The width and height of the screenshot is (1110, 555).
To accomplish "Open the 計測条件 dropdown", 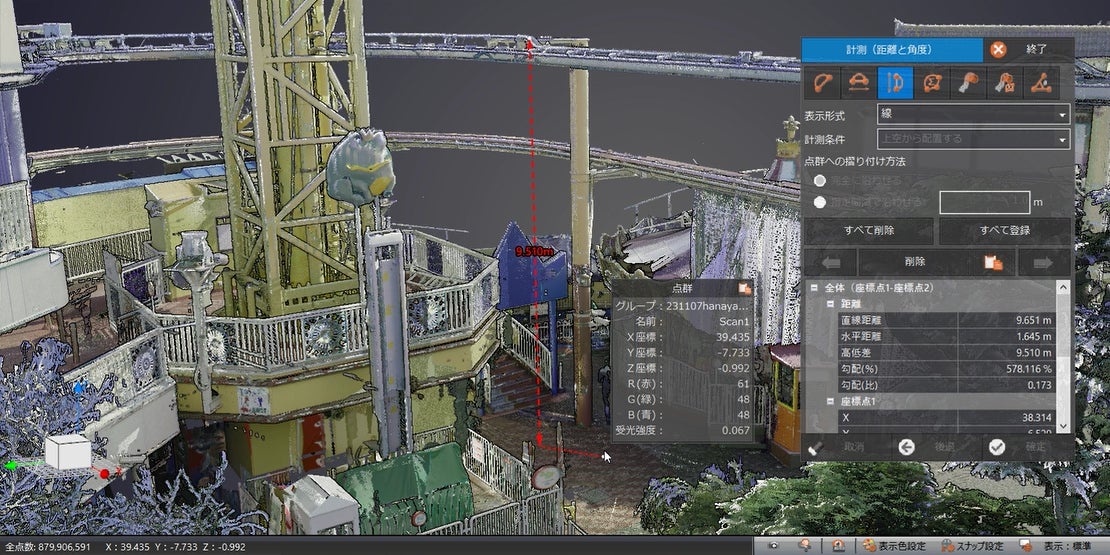I will pyautogui.click(x=973, y=139).
